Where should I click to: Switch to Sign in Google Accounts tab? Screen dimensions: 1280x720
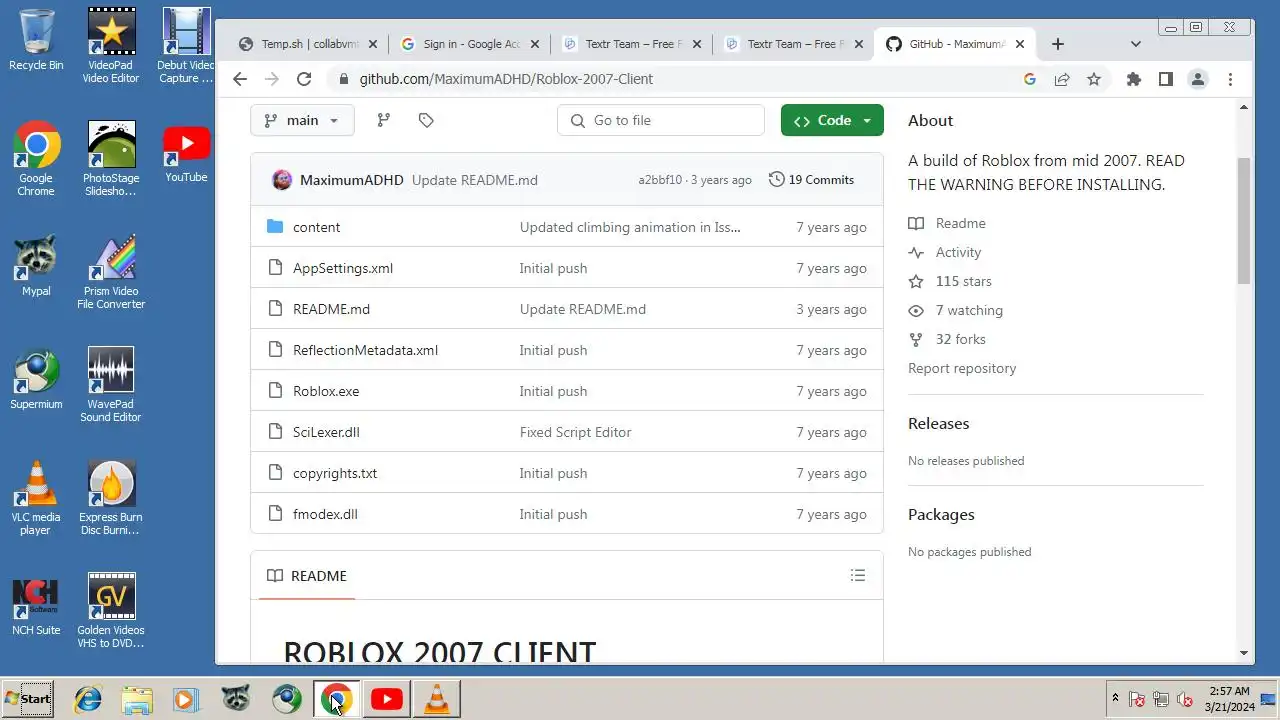(470, 44)
